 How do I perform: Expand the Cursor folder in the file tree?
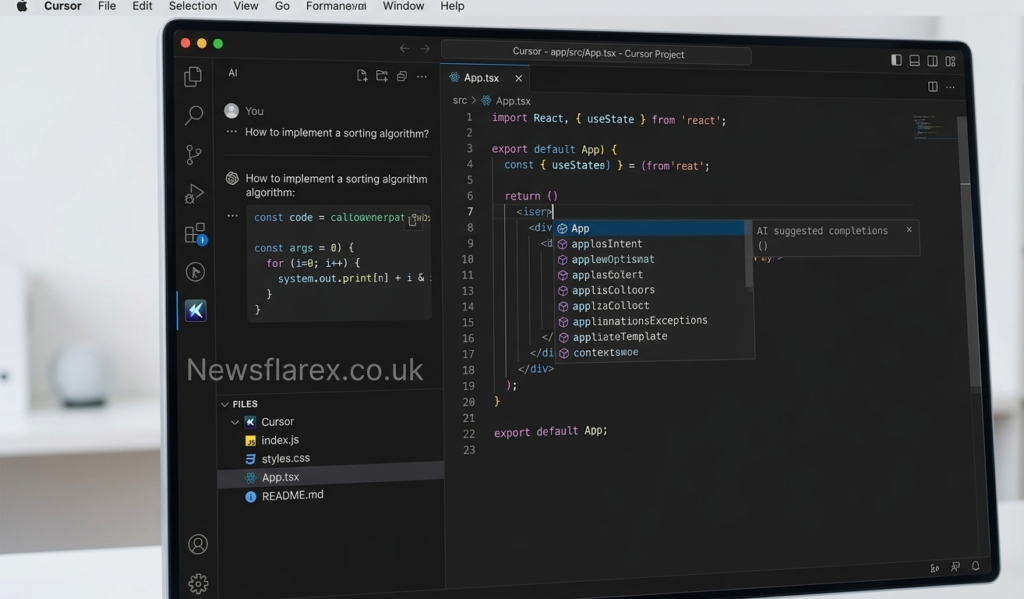point(234,421)
